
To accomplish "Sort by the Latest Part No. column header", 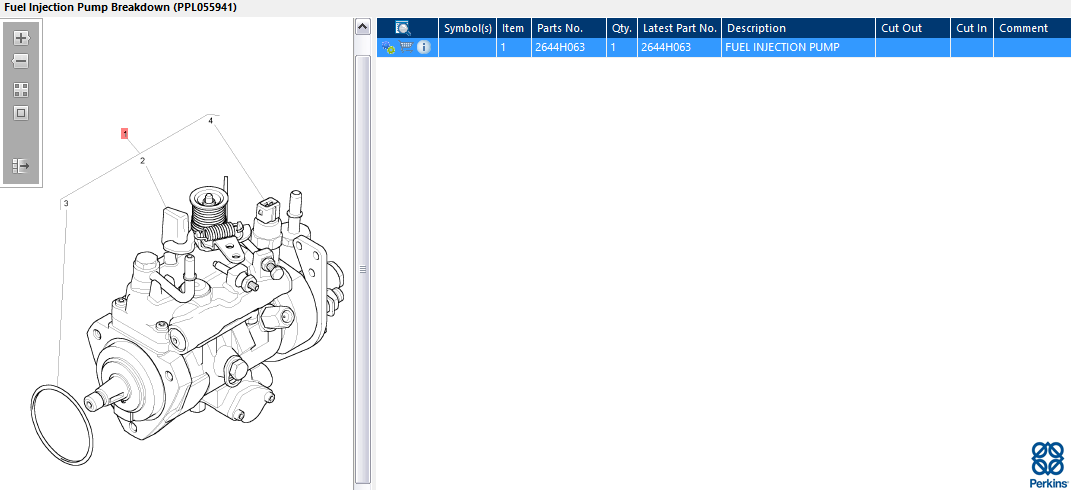I will click(680, 28).
